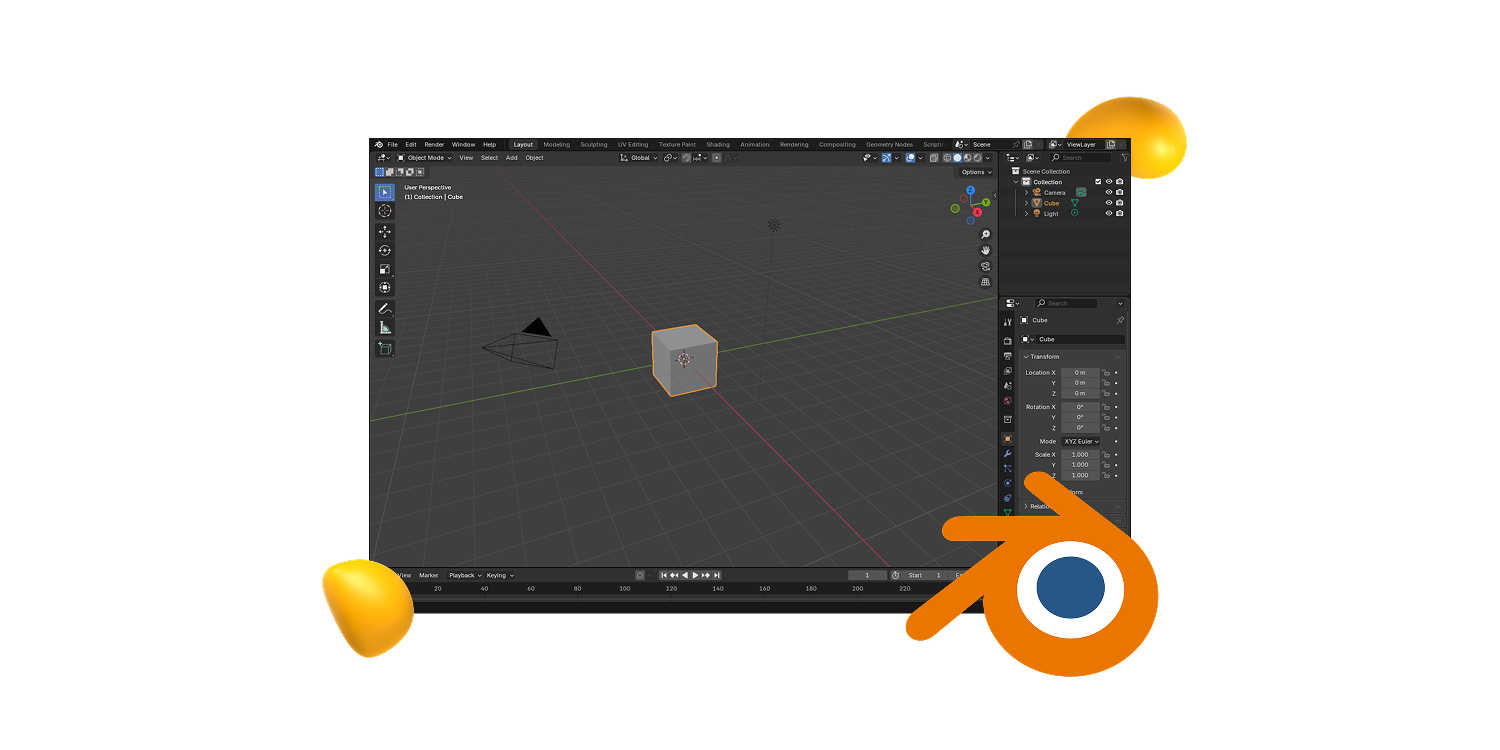Click the Blender logo menu icon

click(x=378, y=144)
